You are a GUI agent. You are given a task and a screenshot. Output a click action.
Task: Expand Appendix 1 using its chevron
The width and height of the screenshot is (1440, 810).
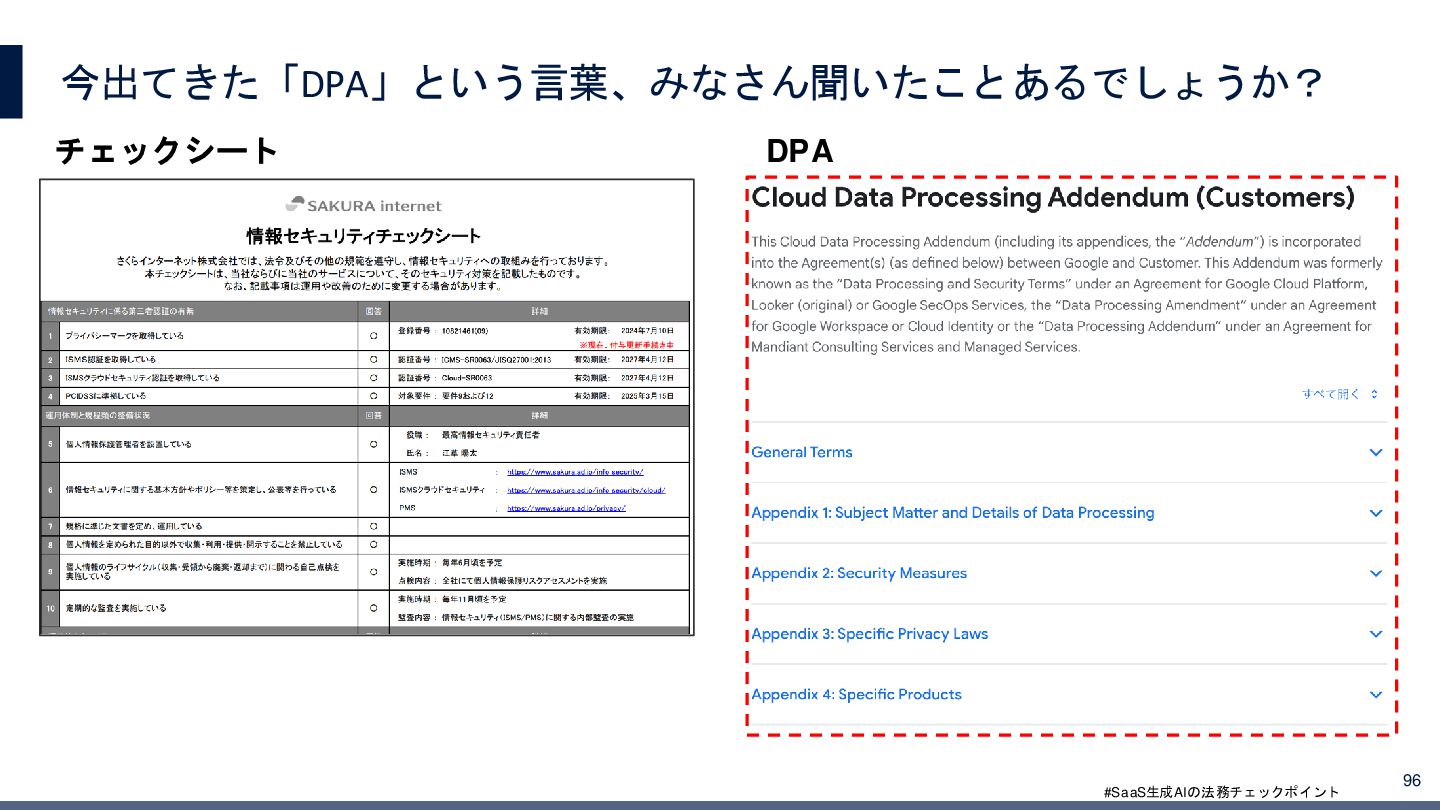pos(1376,513)
